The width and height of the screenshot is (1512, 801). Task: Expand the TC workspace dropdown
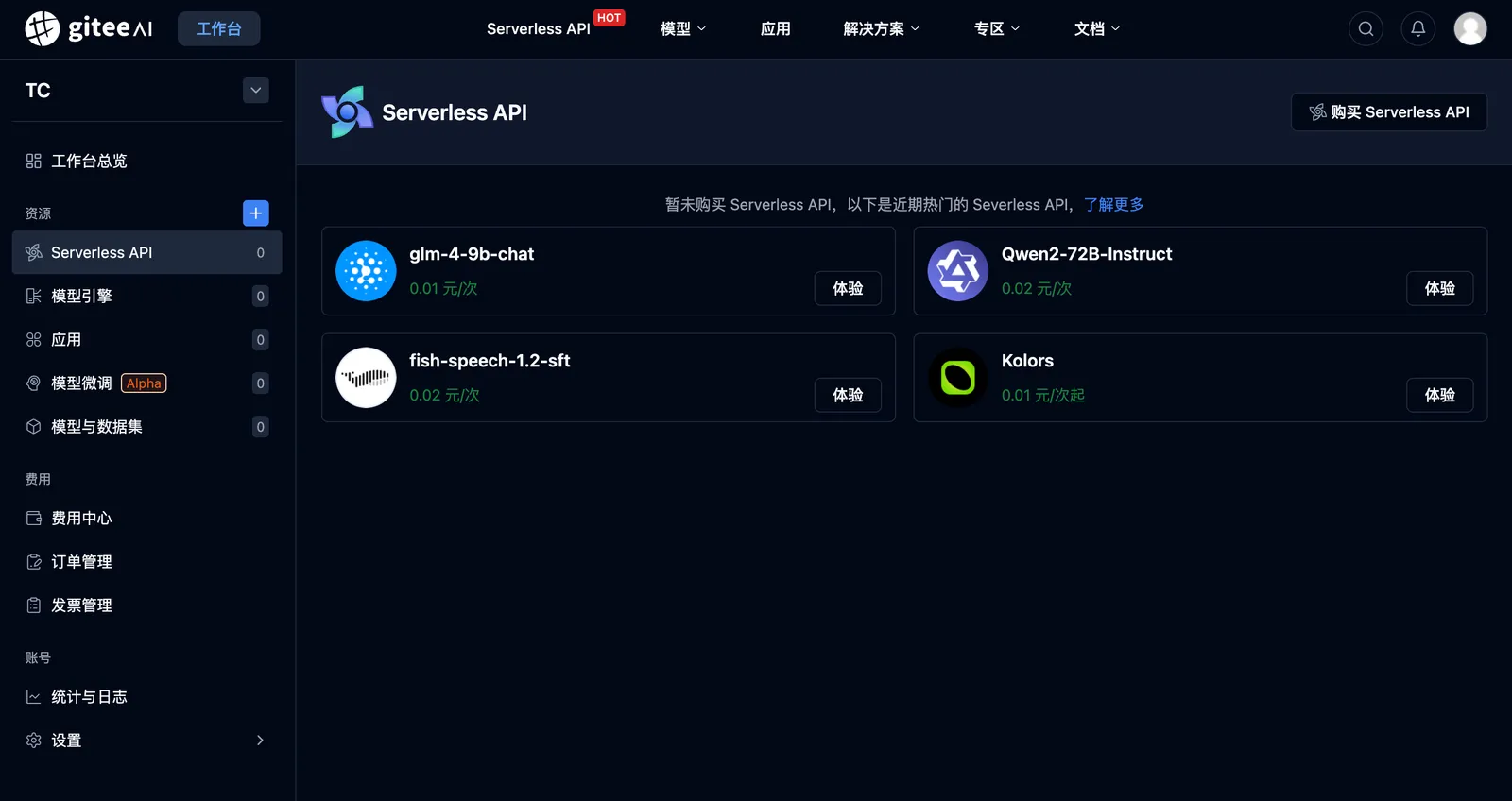255,90
